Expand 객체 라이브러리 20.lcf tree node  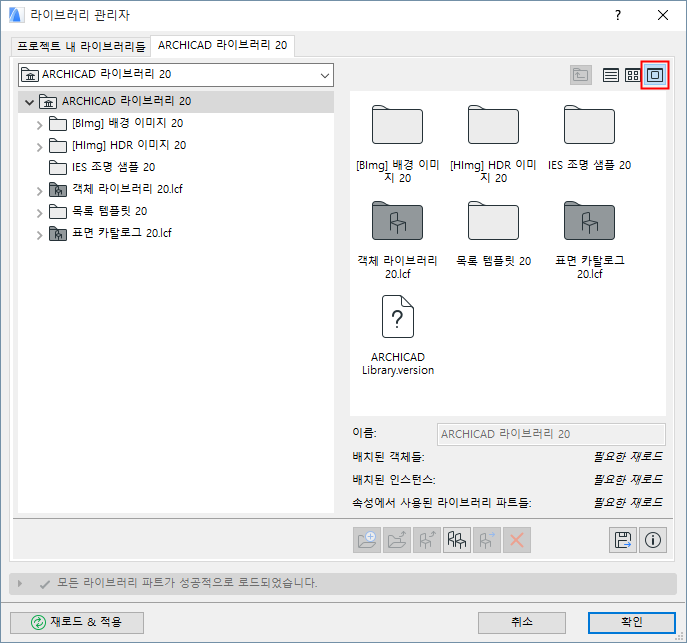(39, 191)
